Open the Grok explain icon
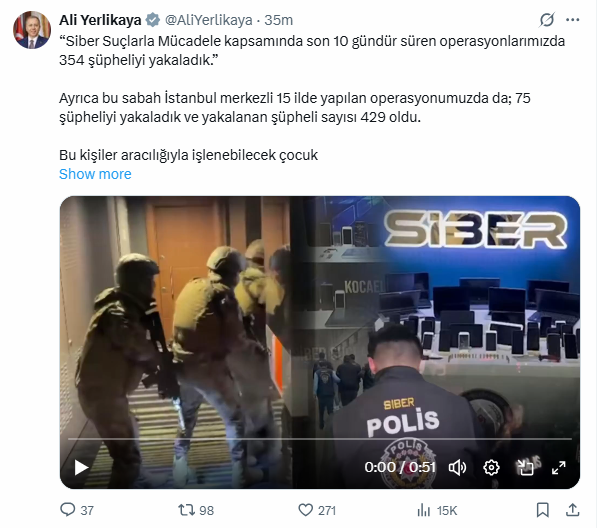The width and height of the screenshot is (607, 528). pos(547,20)
